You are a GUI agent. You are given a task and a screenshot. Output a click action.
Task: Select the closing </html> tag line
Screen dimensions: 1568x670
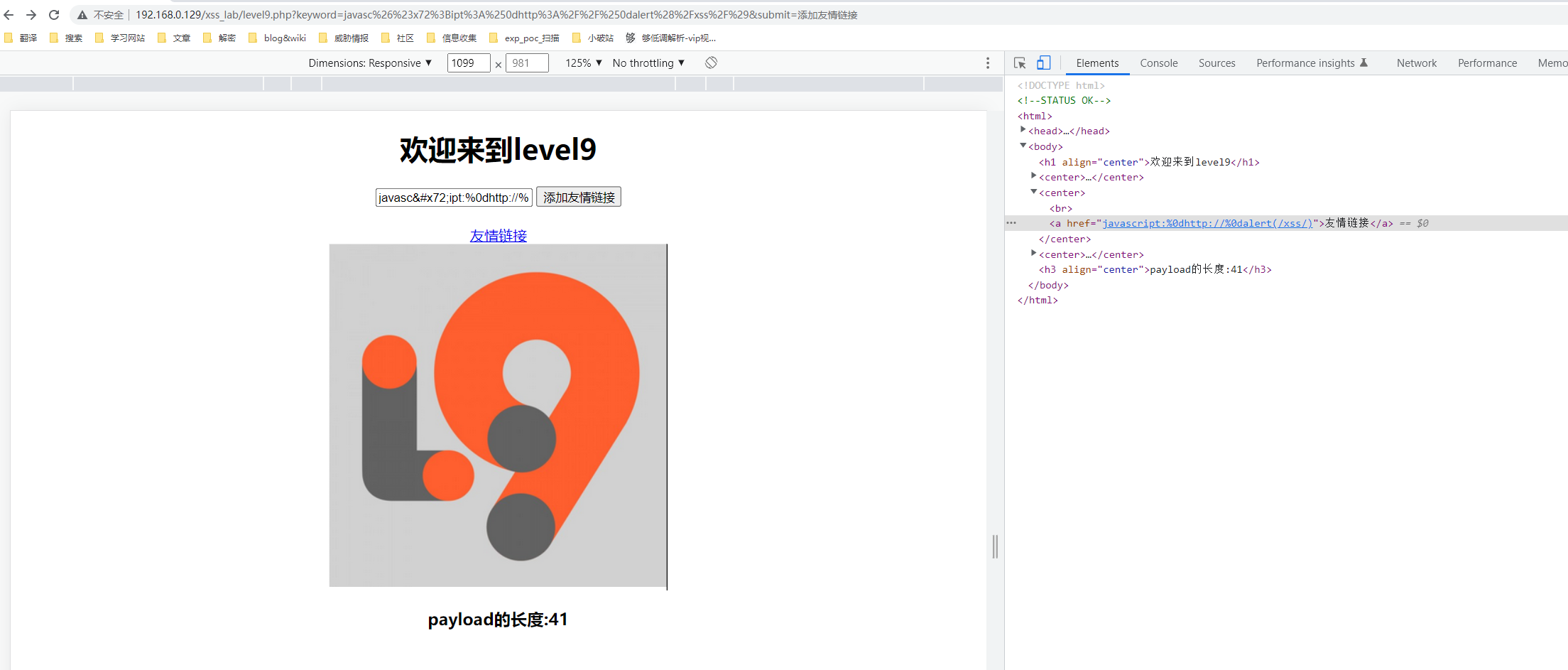click(x=1038, y=301)
